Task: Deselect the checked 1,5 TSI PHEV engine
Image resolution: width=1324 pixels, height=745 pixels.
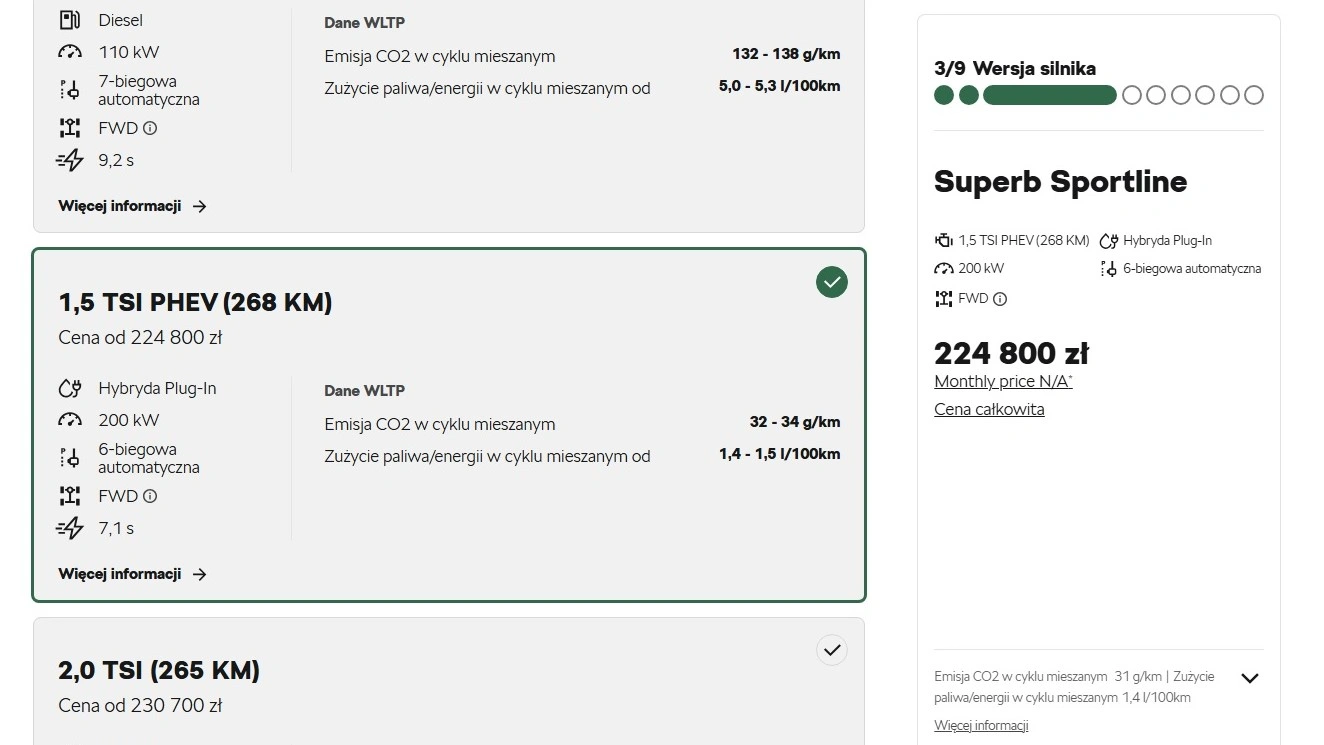Action: pos(831,282)
